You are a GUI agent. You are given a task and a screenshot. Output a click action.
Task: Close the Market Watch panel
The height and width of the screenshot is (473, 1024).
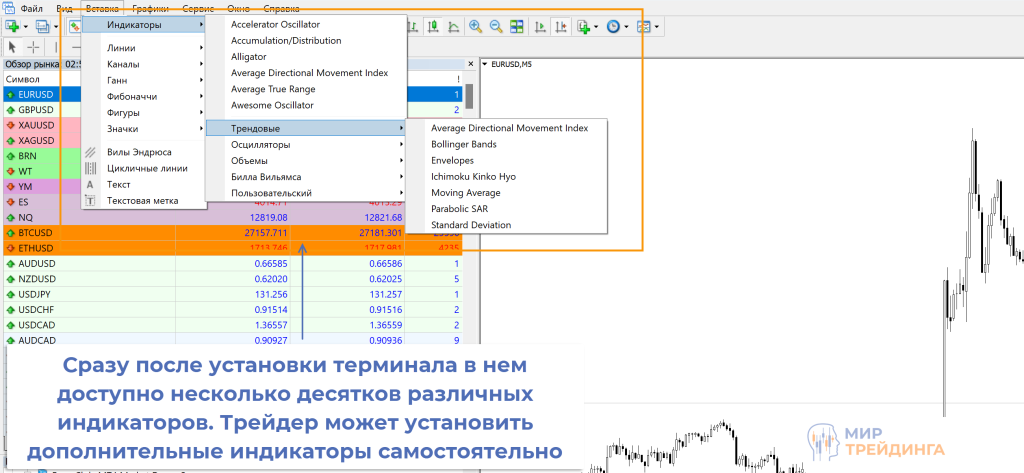pyautogui.click(x=471, y=63)
